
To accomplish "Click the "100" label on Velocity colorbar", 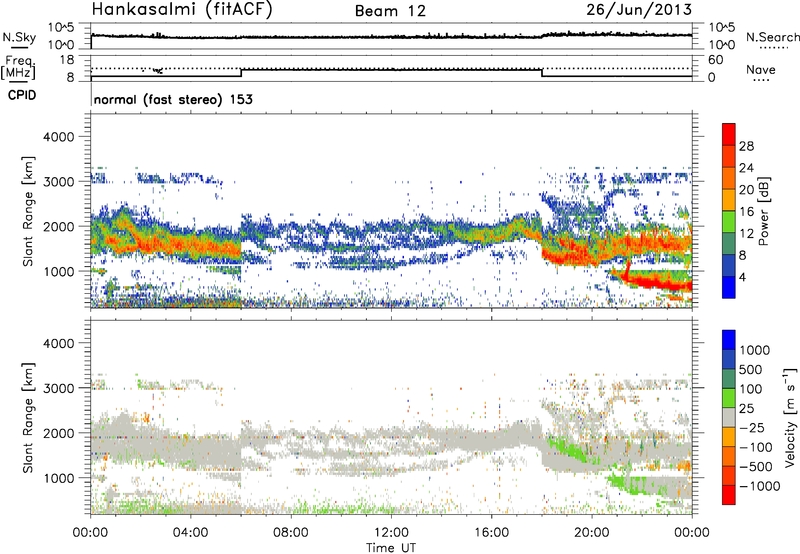I will pos(751,389).
